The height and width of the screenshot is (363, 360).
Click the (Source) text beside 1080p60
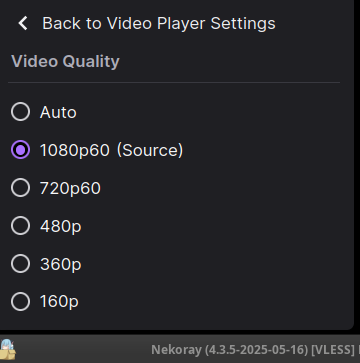[150, 150]
